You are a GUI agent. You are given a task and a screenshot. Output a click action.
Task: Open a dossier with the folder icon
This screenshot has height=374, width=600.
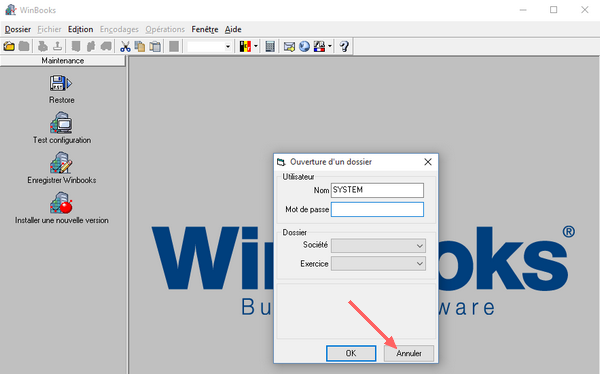(x=9, y=47)
